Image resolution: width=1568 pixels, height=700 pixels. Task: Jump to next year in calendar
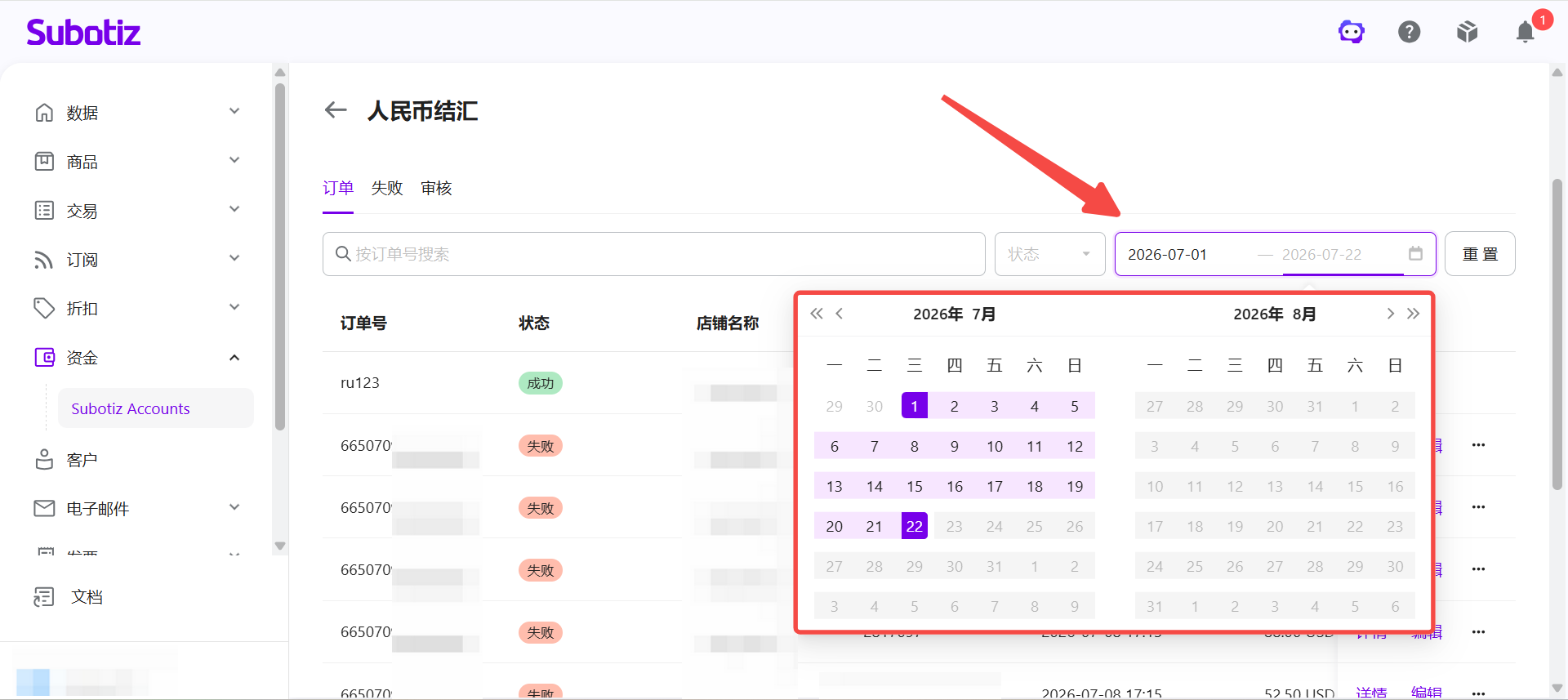(x=1414, y=314)
